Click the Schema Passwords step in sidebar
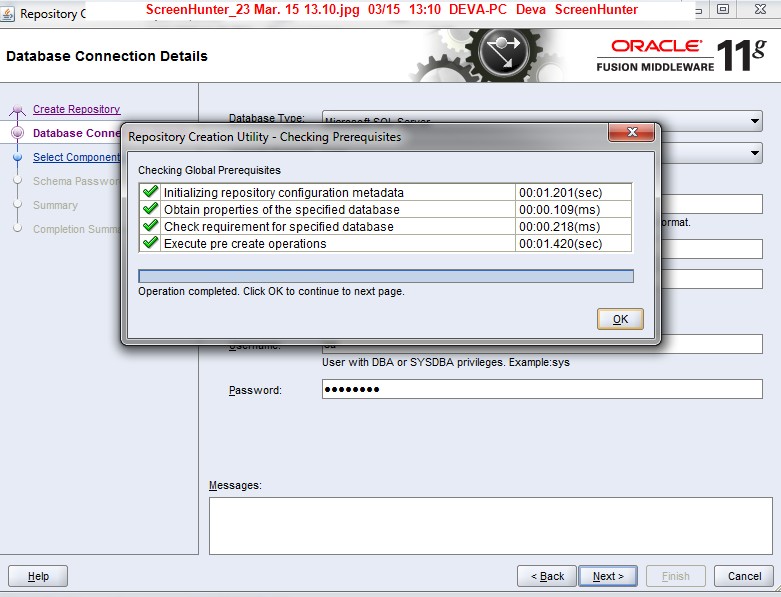781x597 pixels. 76,181
